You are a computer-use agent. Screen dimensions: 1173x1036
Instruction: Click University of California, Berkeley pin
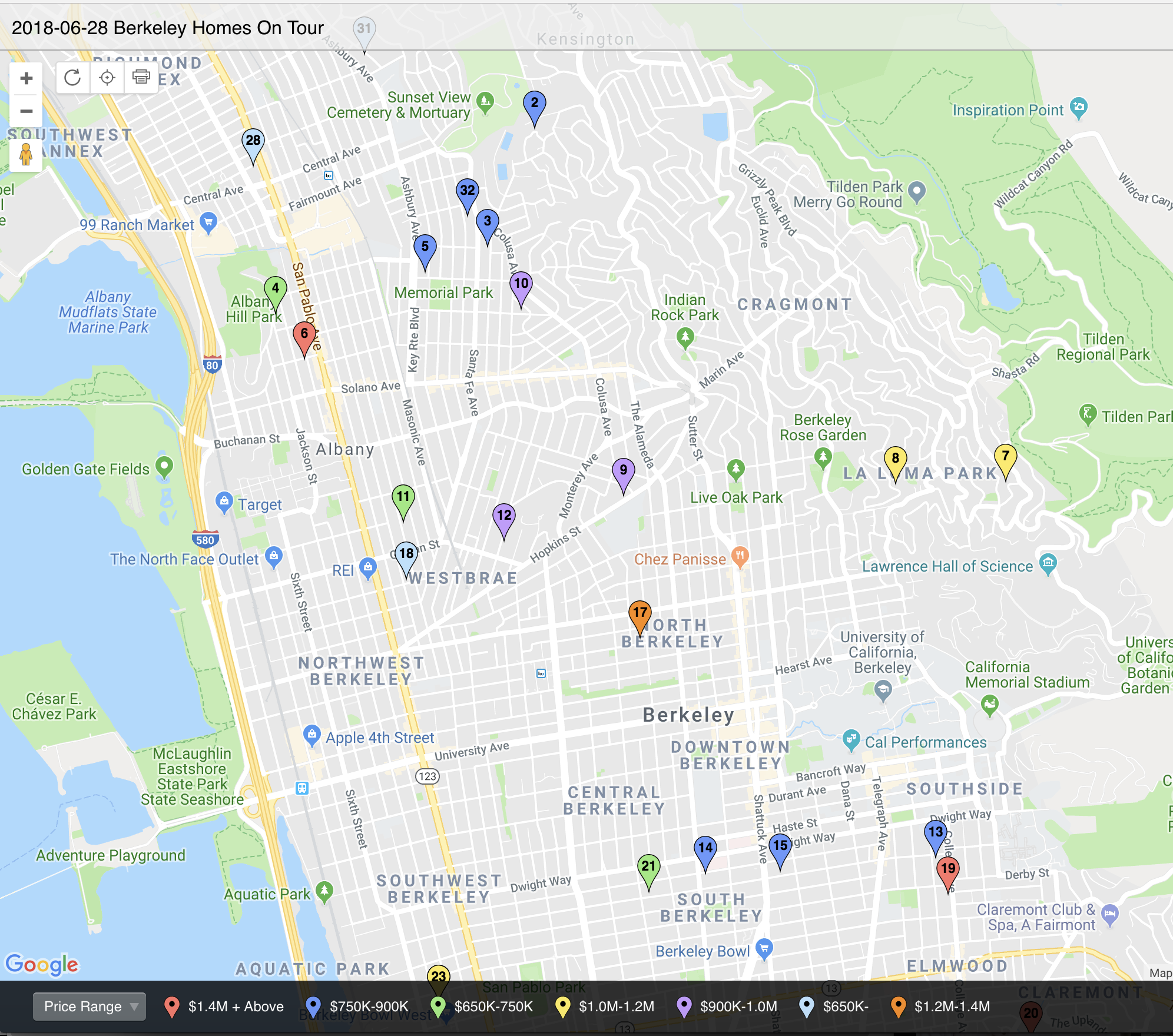click(x=883, y=690)
